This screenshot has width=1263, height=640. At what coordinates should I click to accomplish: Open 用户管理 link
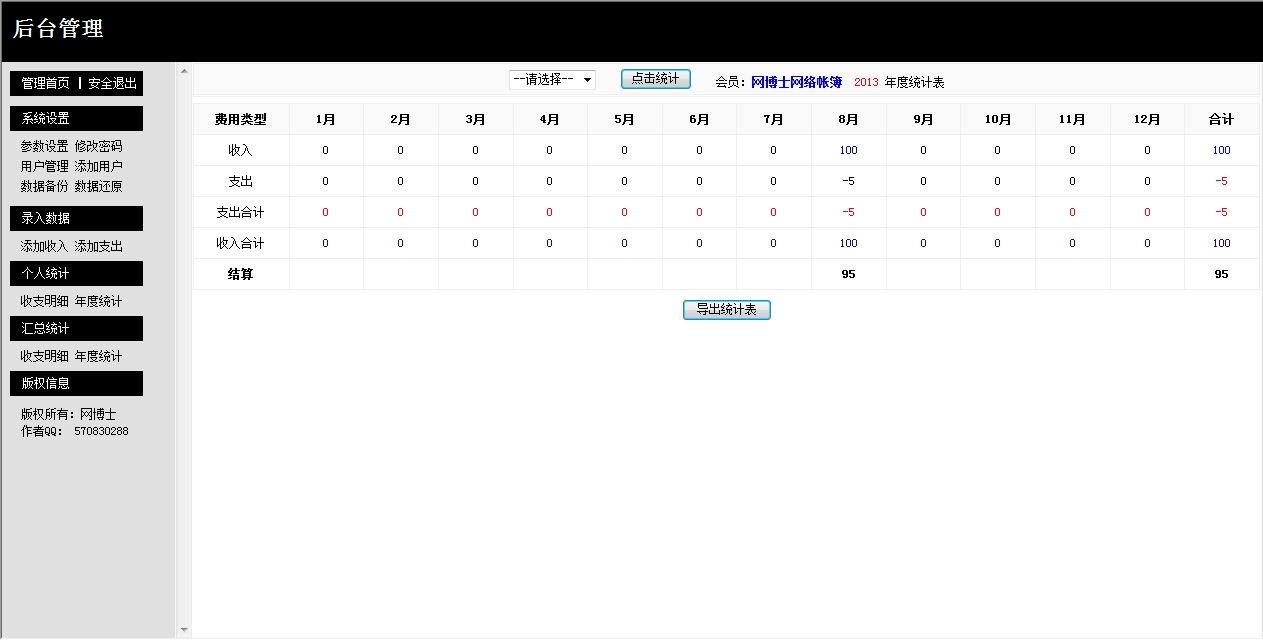pyautogui.click(x=44, y=166)
